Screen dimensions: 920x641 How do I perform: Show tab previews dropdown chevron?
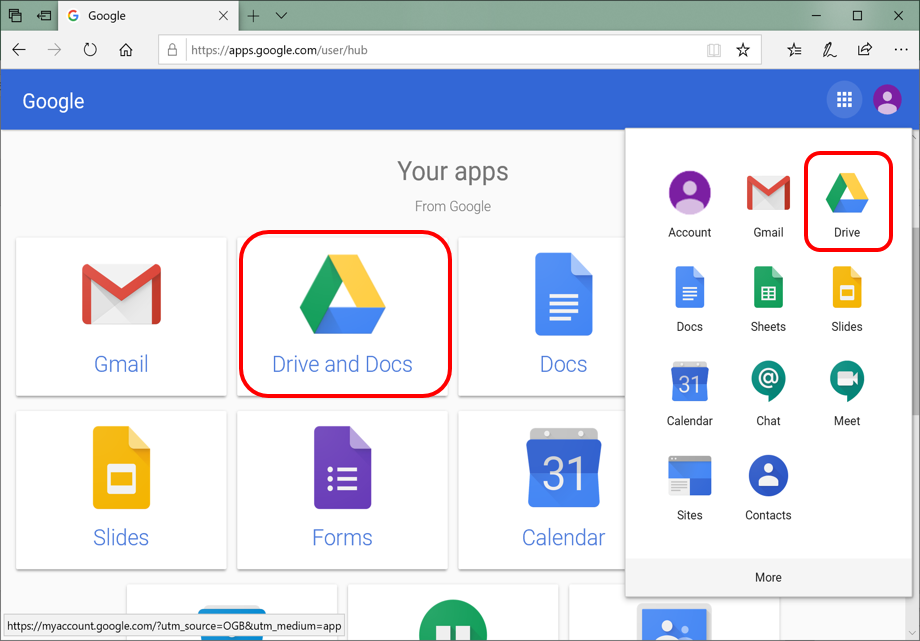pos(282,16)
